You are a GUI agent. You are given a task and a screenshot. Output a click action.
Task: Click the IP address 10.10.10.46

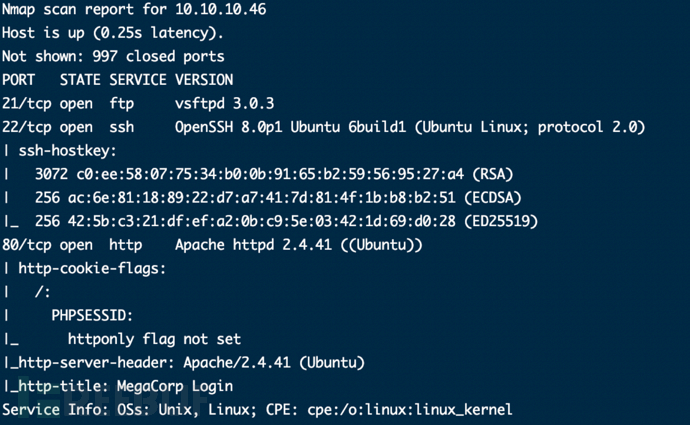click(x=220, y=9)
